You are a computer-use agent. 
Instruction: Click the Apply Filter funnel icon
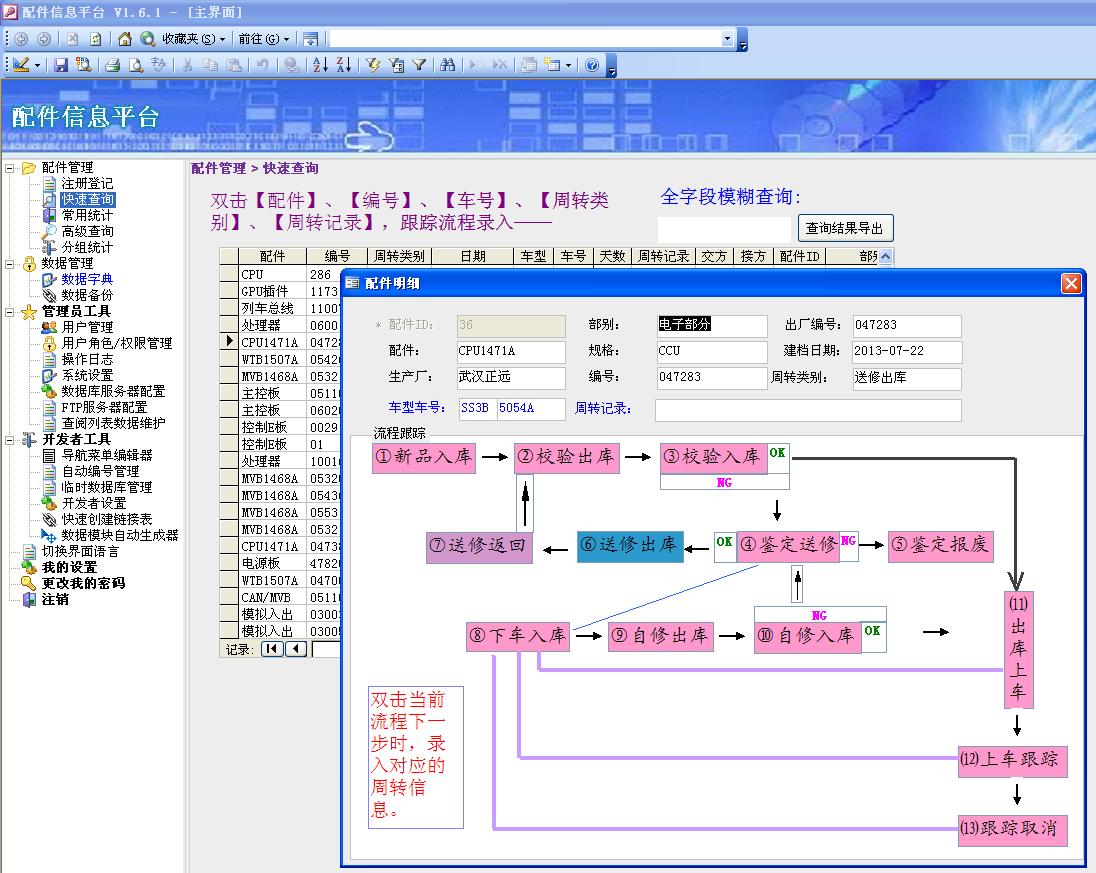coord(419,65)
